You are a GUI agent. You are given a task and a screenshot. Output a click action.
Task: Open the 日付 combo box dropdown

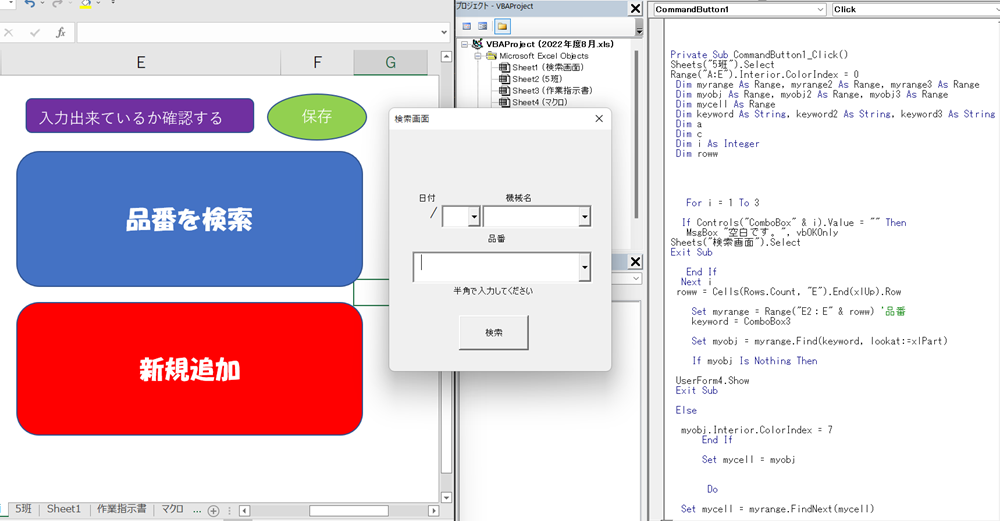pyautogui.click(x=474, y=217)
